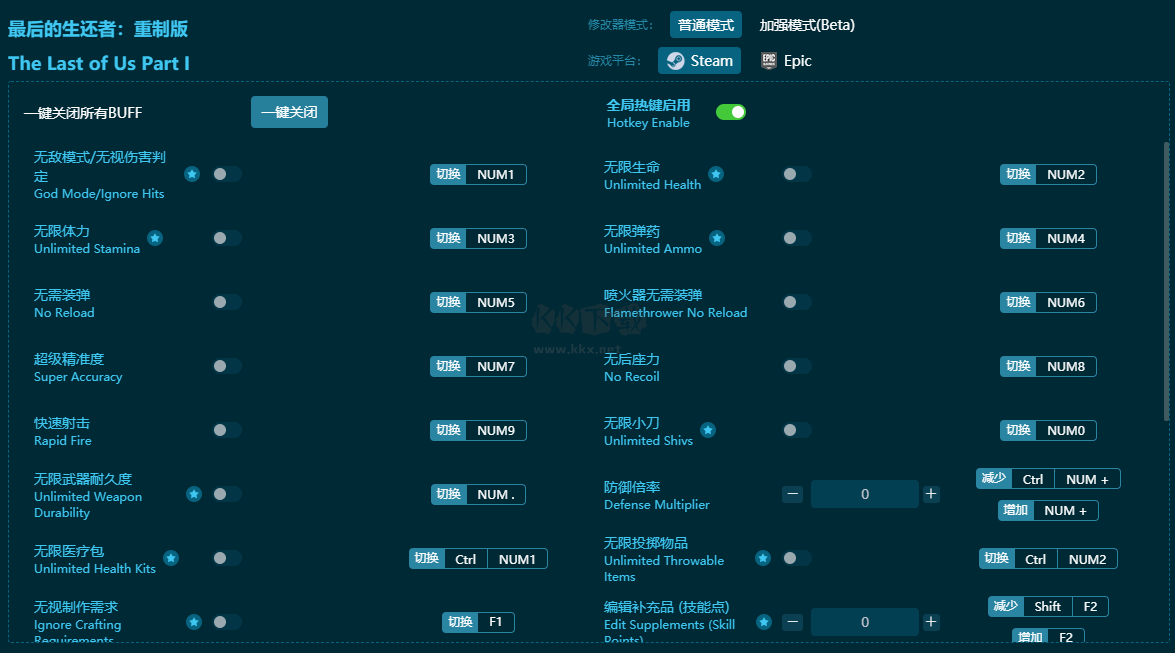
Task: Click the star icon next to Unlimited Stamina
Action: tap(155, 238)
